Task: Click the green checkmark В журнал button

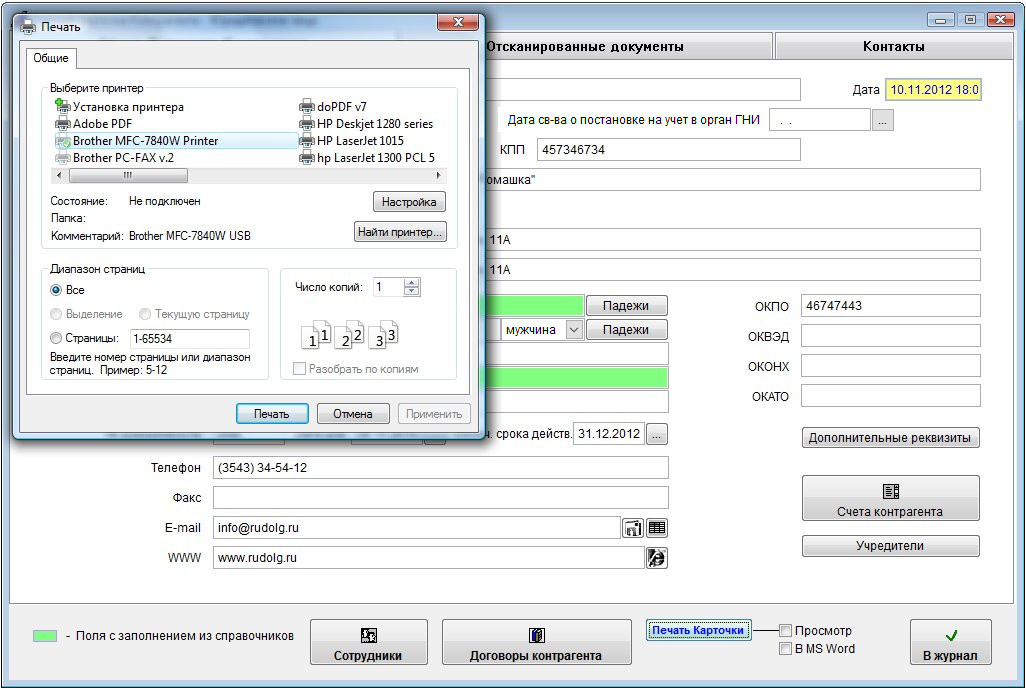Action: point(950,642)
